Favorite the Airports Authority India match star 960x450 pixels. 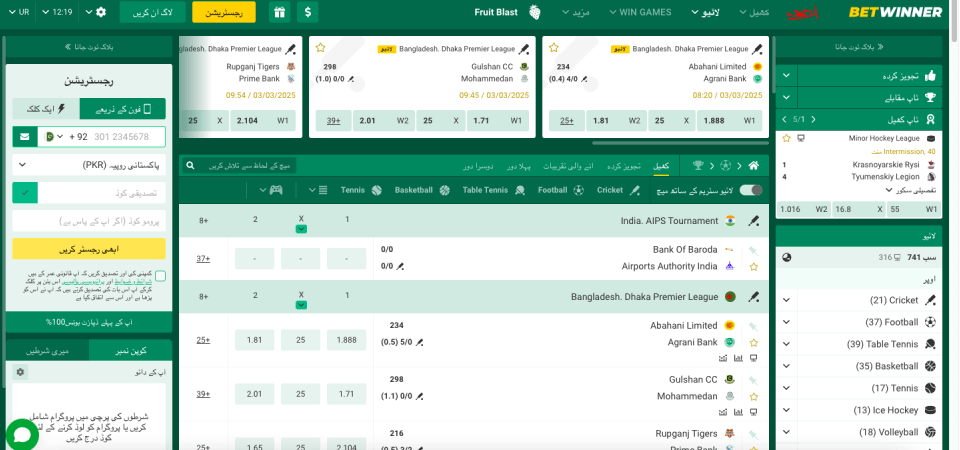coord(754,267)
